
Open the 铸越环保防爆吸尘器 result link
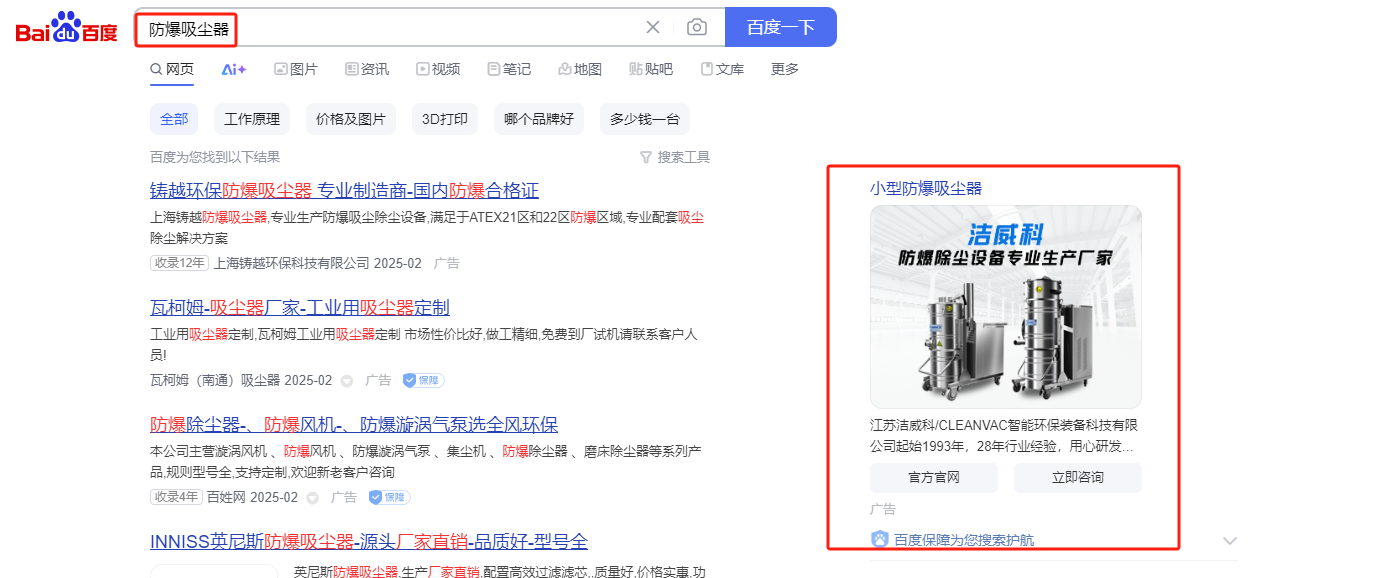coord(344,190)
